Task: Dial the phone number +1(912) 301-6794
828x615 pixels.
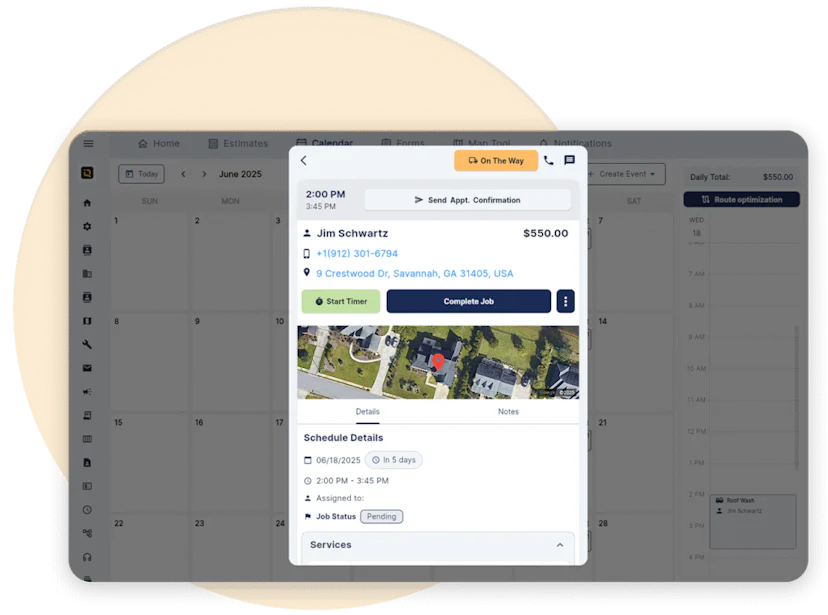Action: pos(357,253)
